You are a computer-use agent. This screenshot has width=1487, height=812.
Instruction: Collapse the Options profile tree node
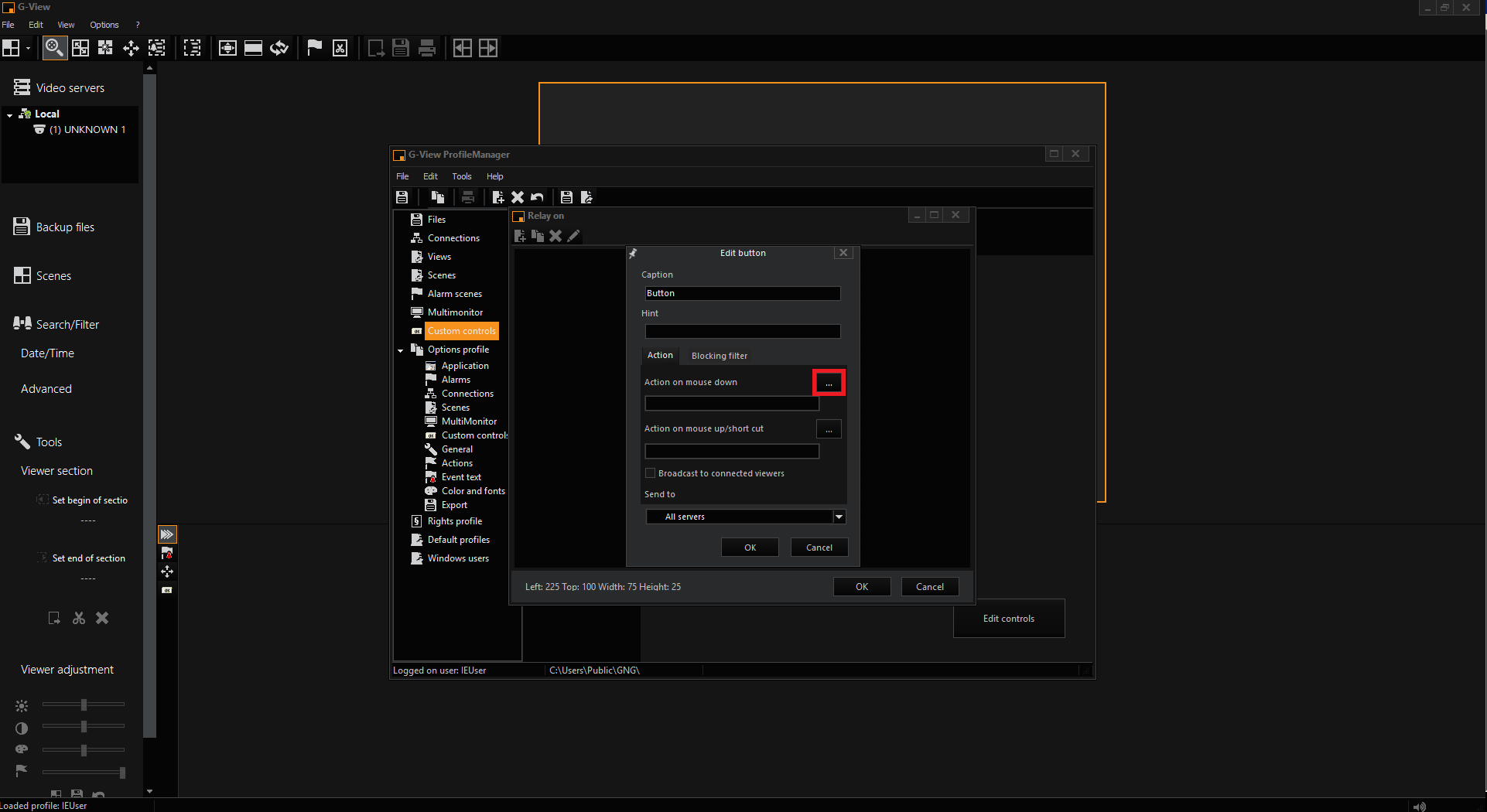click(x=401, y=350)
